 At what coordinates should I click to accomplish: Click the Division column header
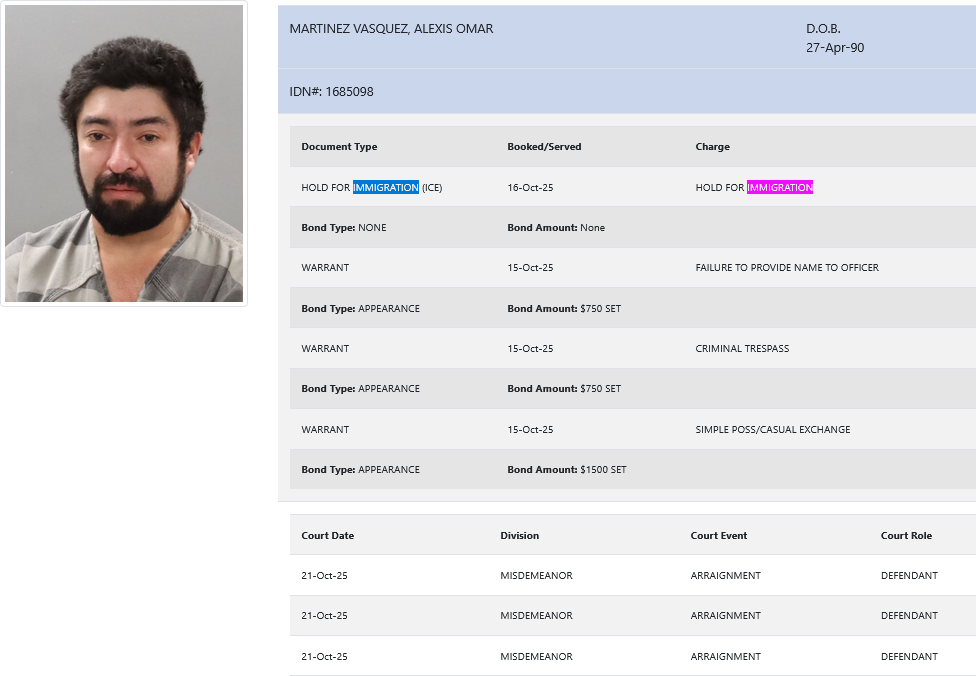tap(519, 536)
